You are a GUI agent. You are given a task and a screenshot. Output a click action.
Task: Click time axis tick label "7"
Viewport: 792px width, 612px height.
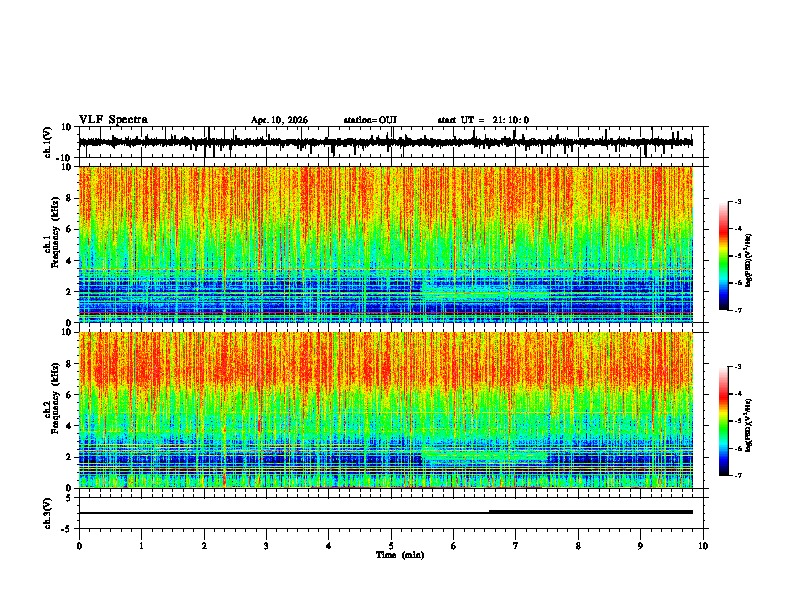[x=516, y=546]
